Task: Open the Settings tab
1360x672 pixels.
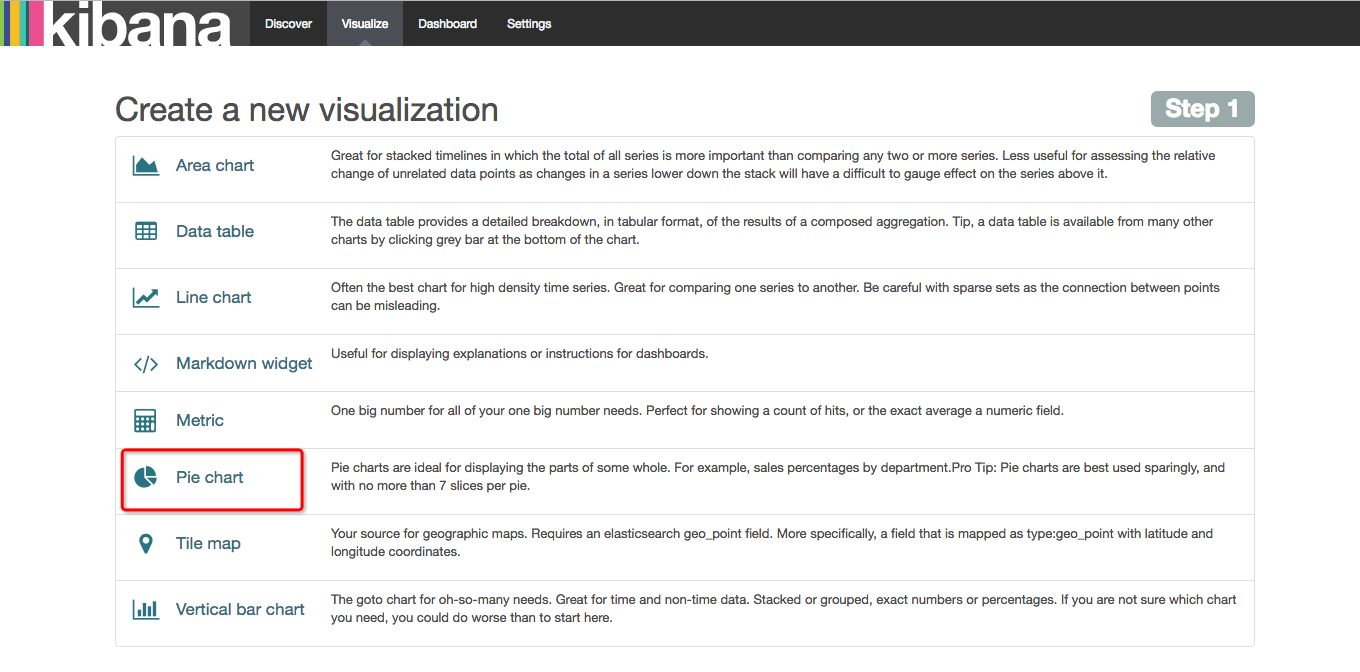Action: pyautogui.click(x=529, y=23)
